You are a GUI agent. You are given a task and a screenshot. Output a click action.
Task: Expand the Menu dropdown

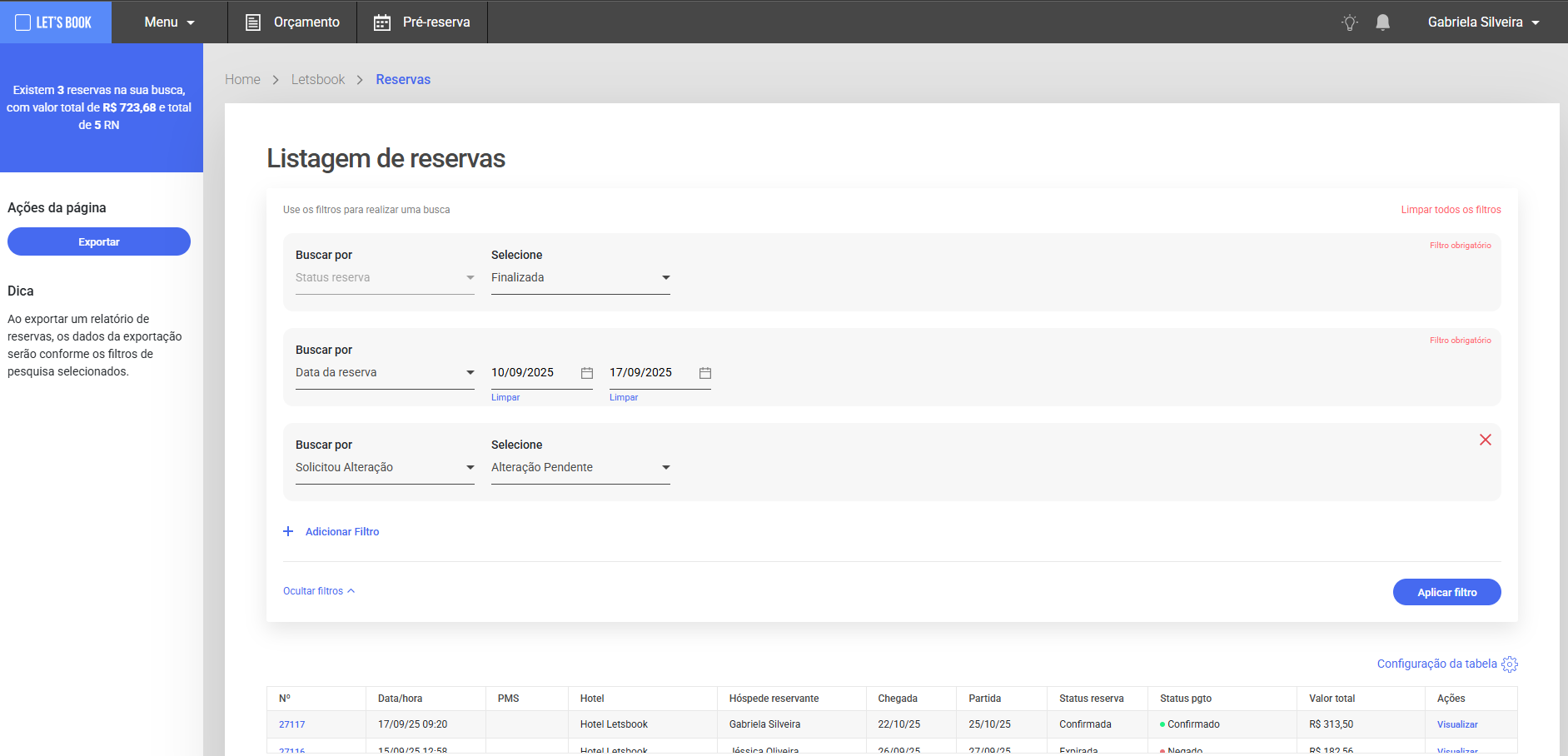(x=169, y=22)
